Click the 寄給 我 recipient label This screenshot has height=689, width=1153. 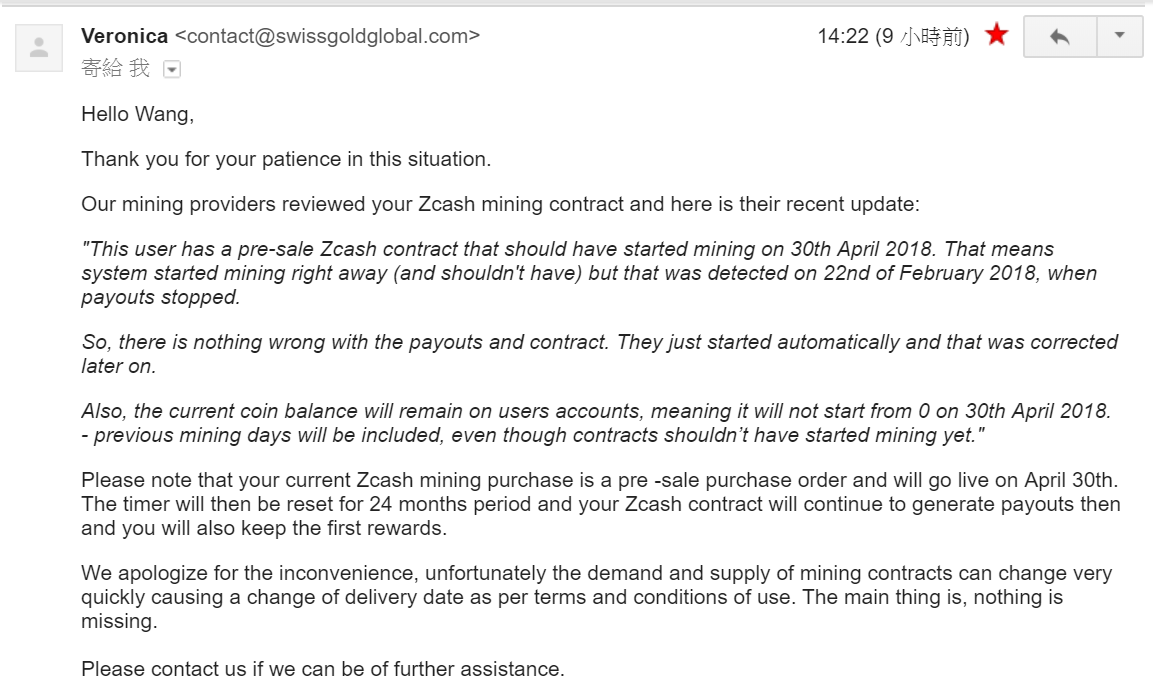(115, 68)
